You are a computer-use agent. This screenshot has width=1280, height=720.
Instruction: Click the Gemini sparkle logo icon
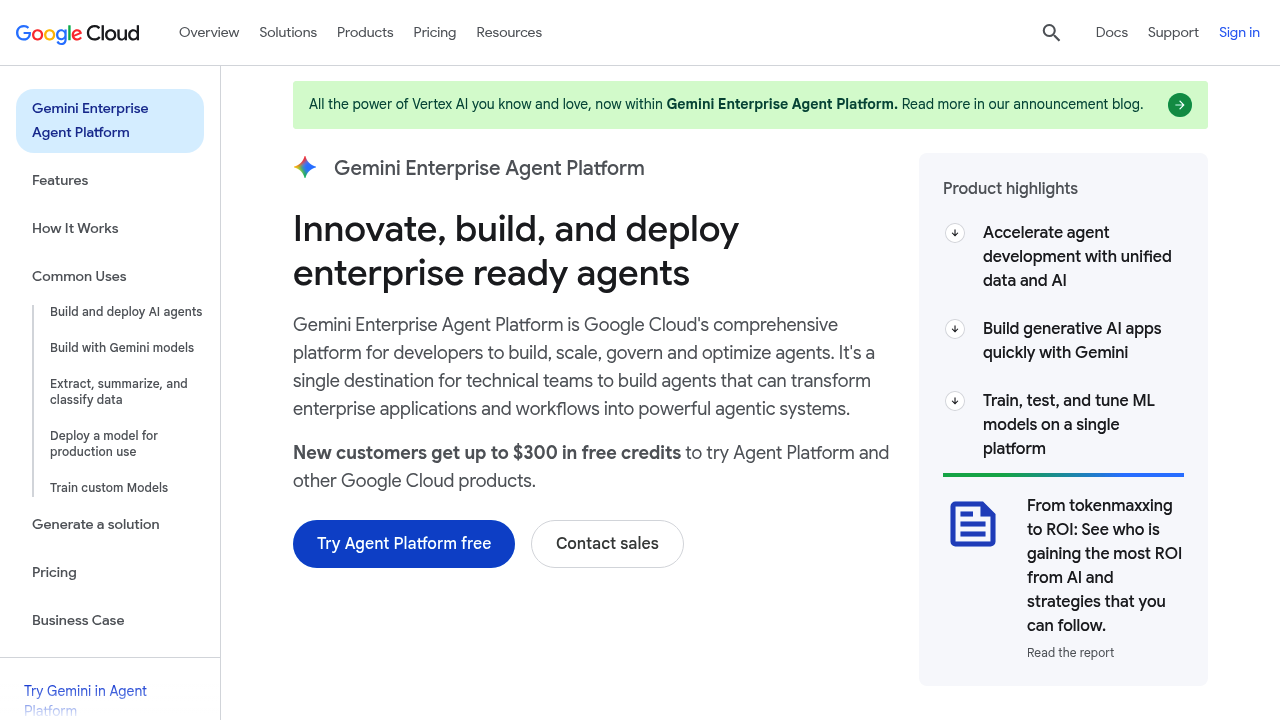(305, 168)
